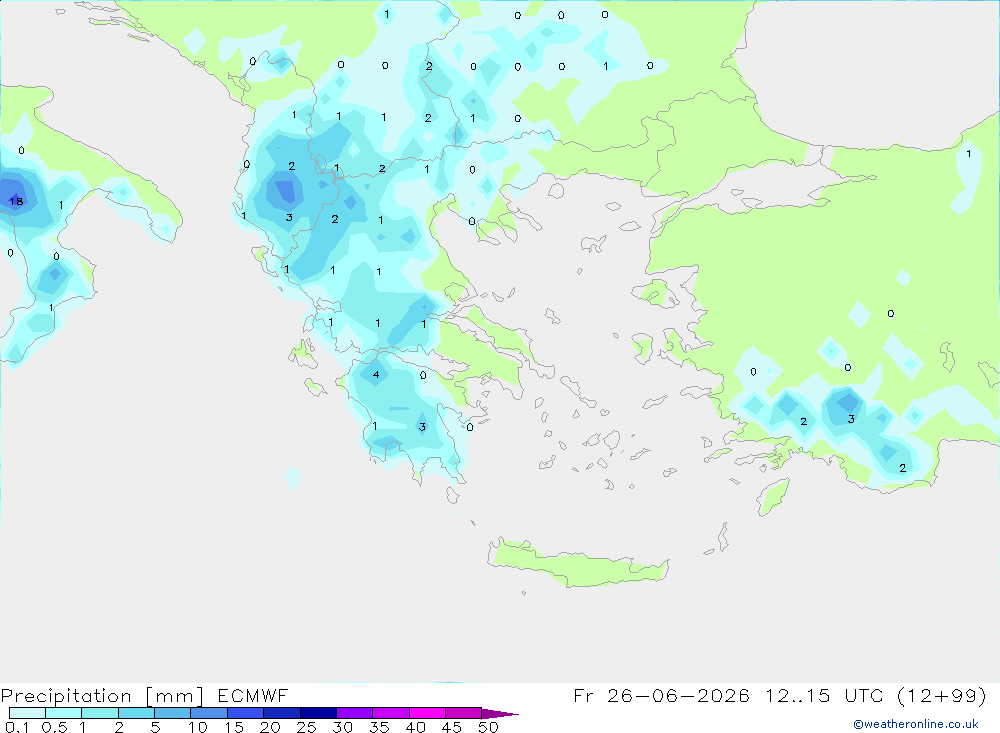
Task: Pick the 25–30 mm legend color box
Action: (x=318, y=713)
